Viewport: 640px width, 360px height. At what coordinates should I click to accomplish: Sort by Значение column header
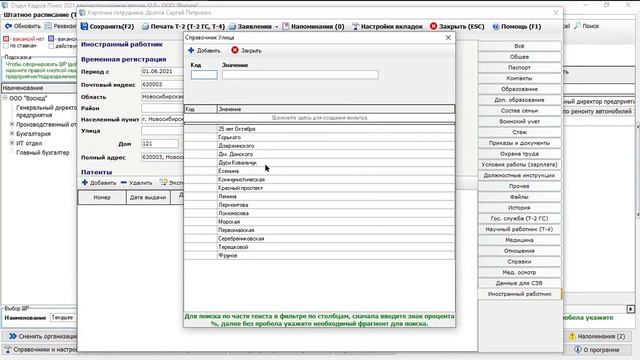click(336, 109)
